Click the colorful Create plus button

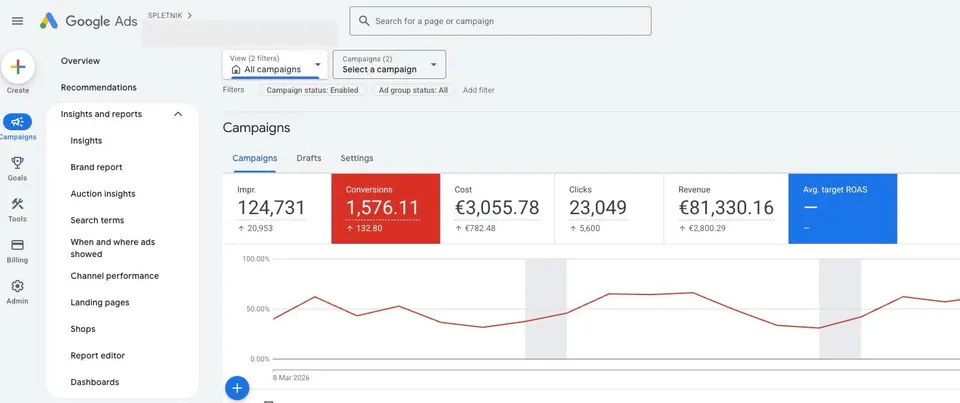[x=18, y=67]
